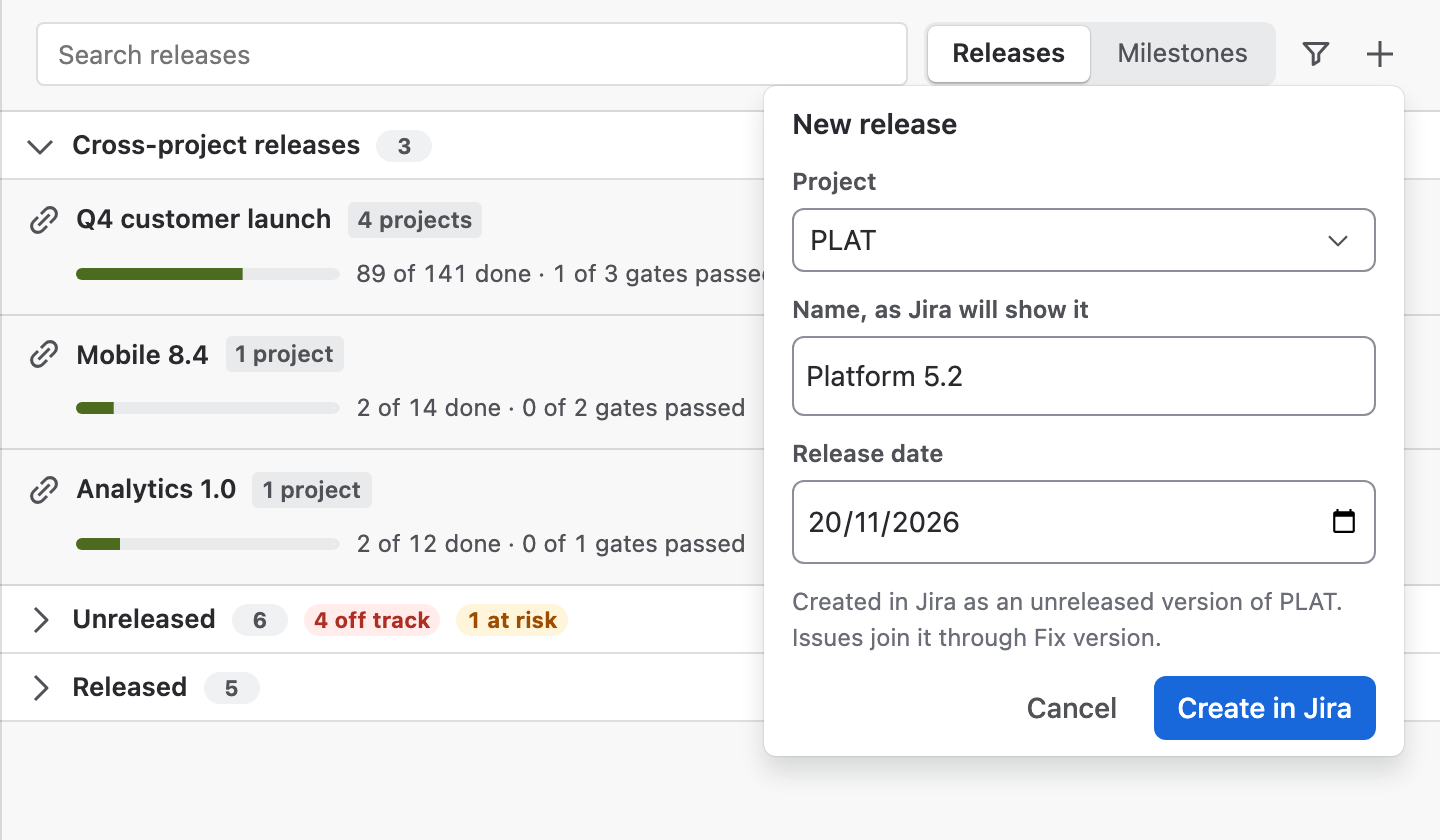1440x840 pixels.
Task: Click link icon beside Q4 customer launch
Action: coord(43,220)
